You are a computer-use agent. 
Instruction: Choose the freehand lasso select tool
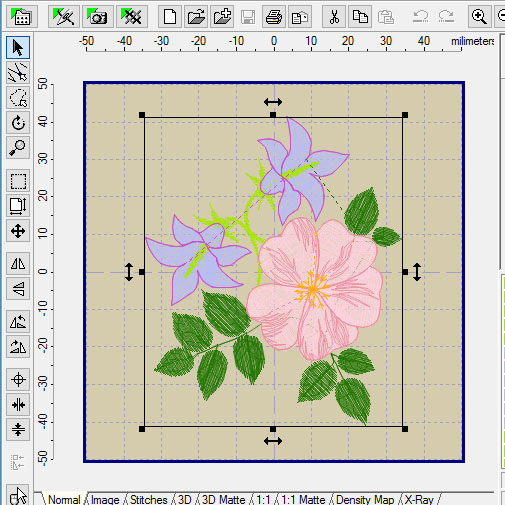18,97
